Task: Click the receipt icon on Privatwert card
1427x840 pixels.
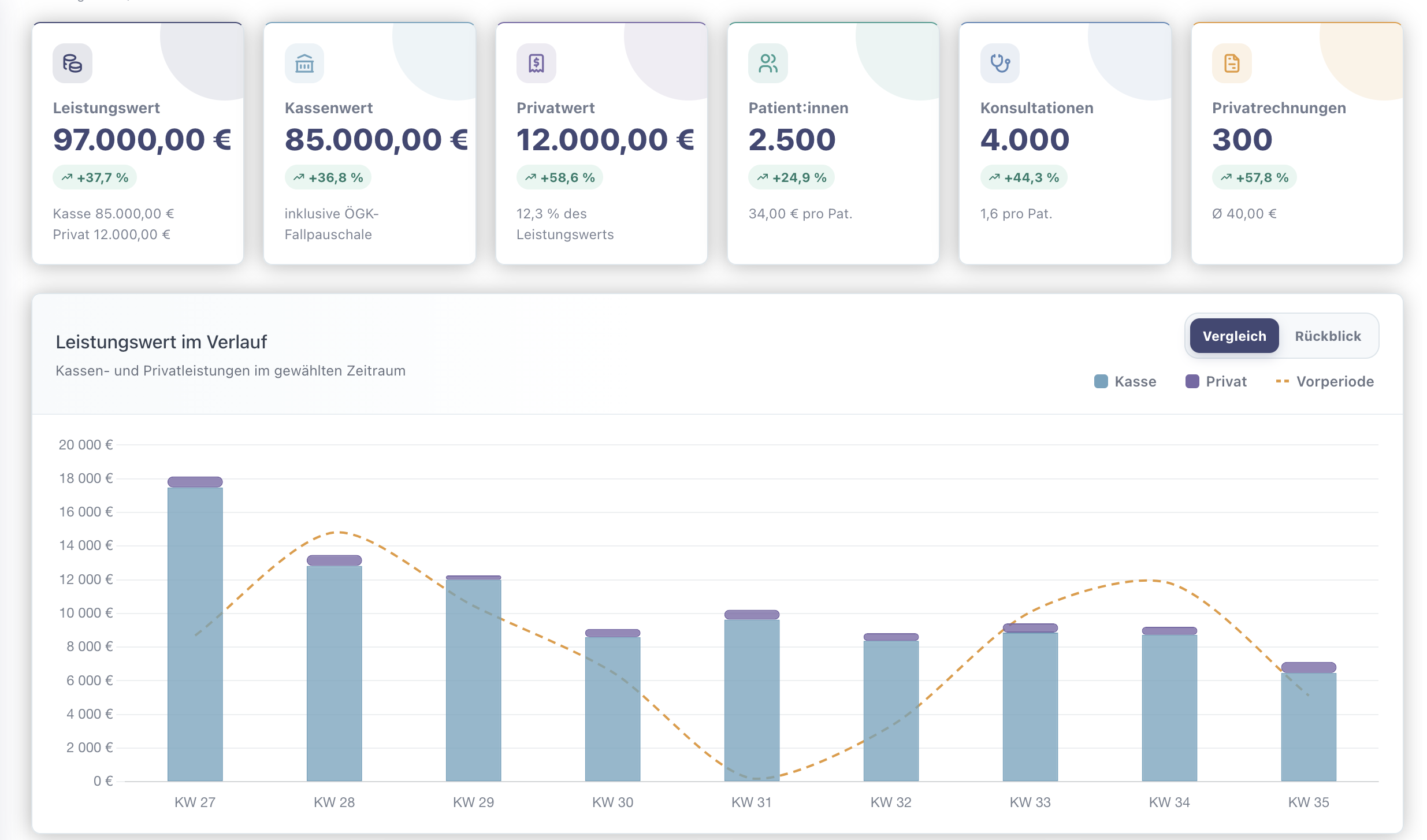Action: [x=536, y=63]
